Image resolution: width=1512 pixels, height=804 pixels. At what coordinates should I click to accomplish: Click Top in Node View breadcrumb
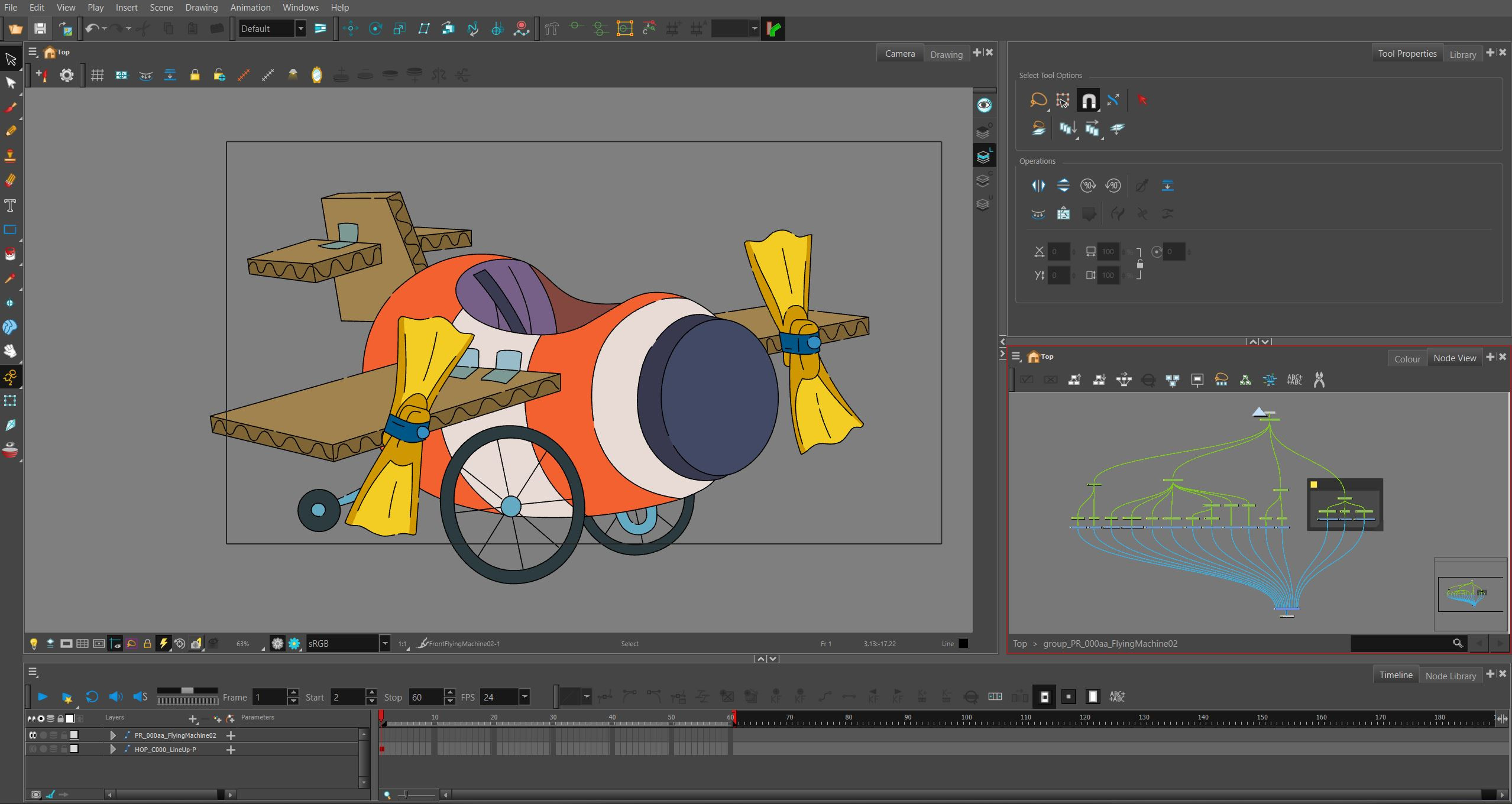click(1020, 643)
